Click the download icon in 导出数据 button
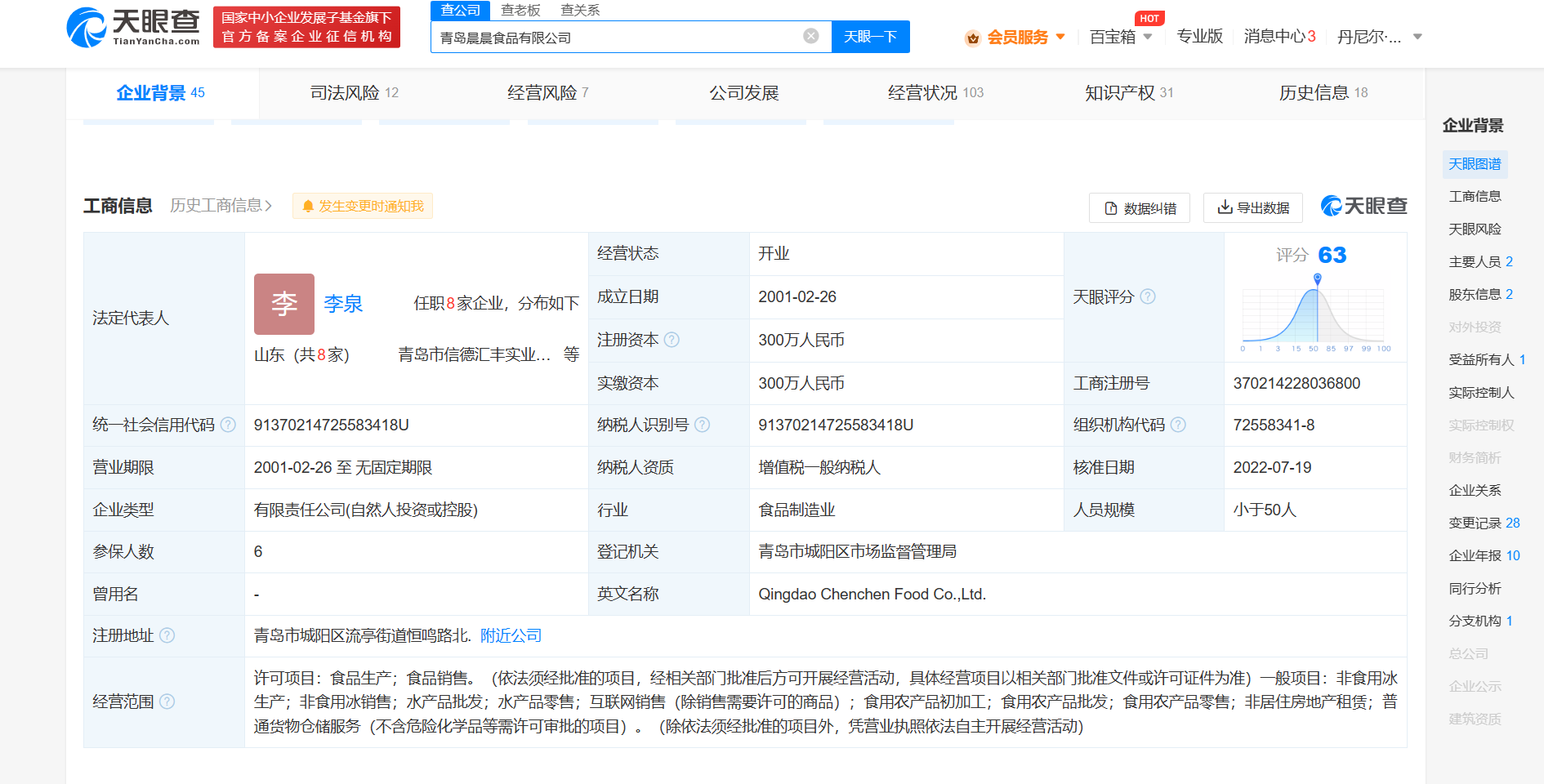Screen dimensions: 1544x784 pyautogui.click(x=1225, y=207)
